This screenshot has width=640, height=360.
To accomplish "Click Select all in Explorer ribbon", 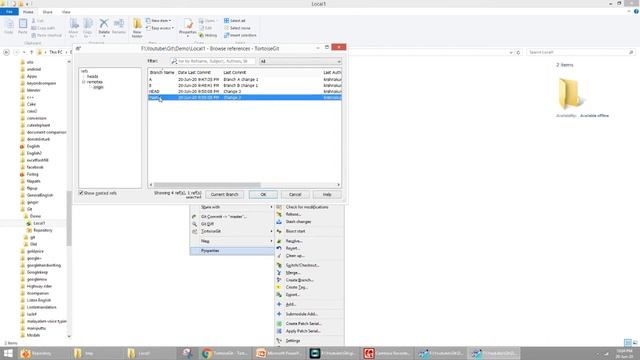I will pos(235,20).
